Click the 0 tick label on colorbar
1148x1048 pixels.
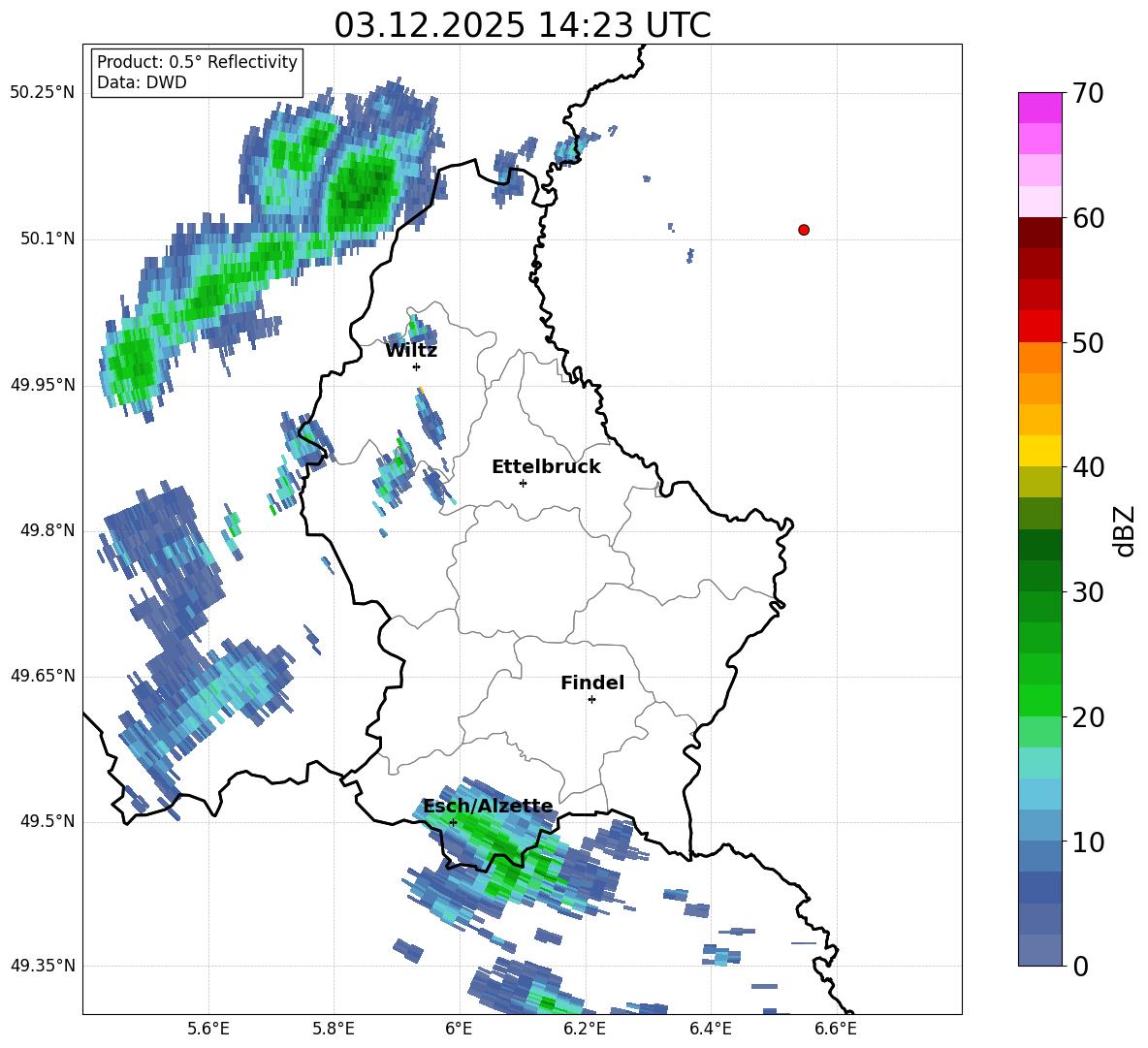pos(1081,966)
